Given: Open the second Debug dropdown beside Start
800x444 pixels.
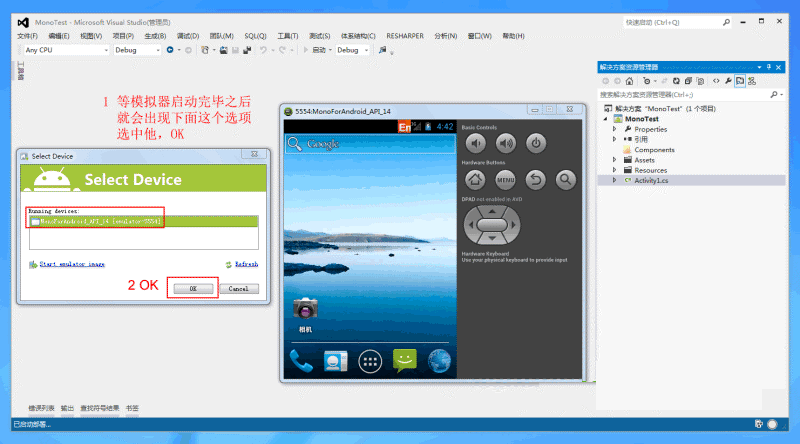Looking at the screenshot, I should [x=353, y=50].
